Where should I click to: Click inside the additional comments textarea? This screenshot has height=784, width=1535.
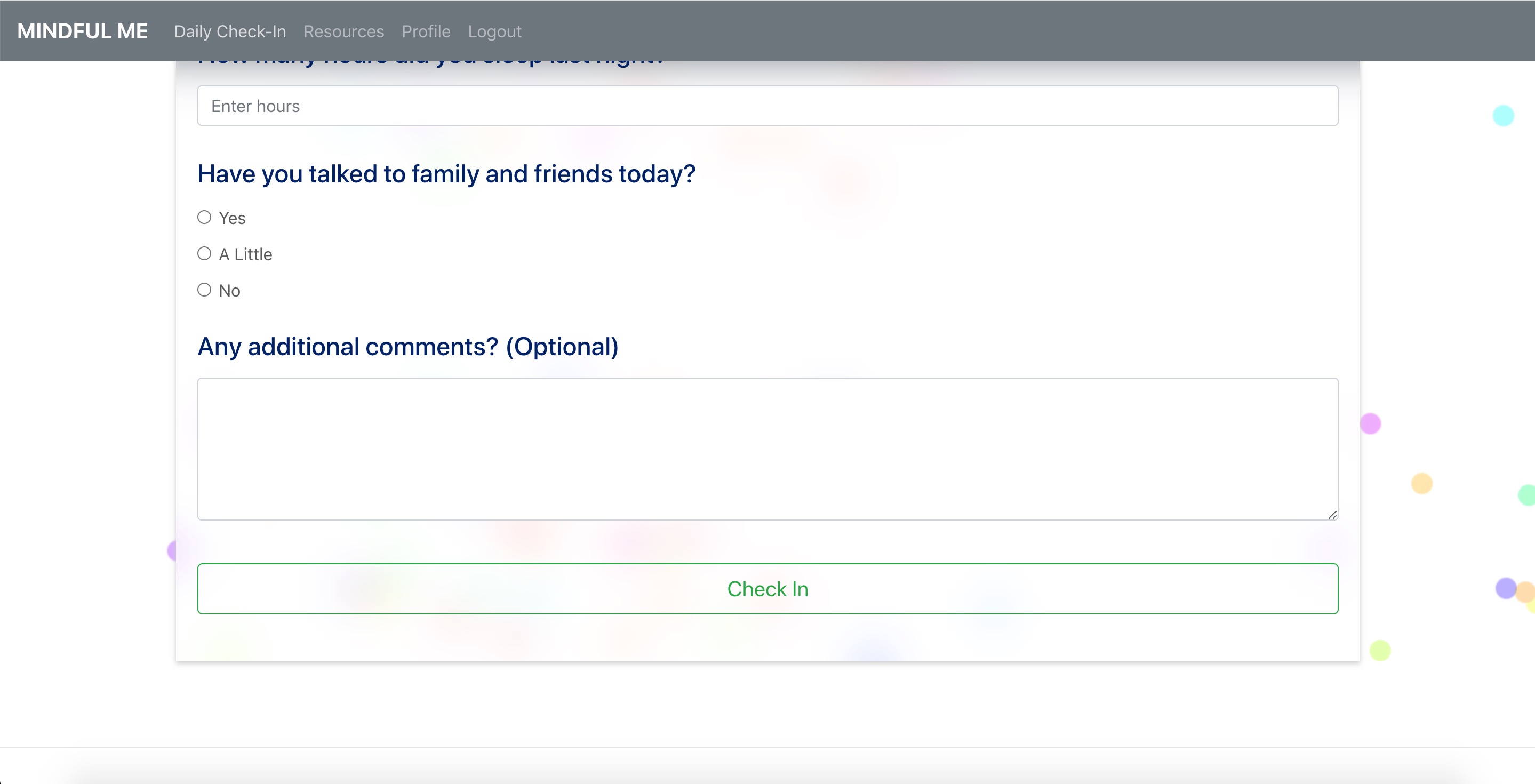(767, 448)
